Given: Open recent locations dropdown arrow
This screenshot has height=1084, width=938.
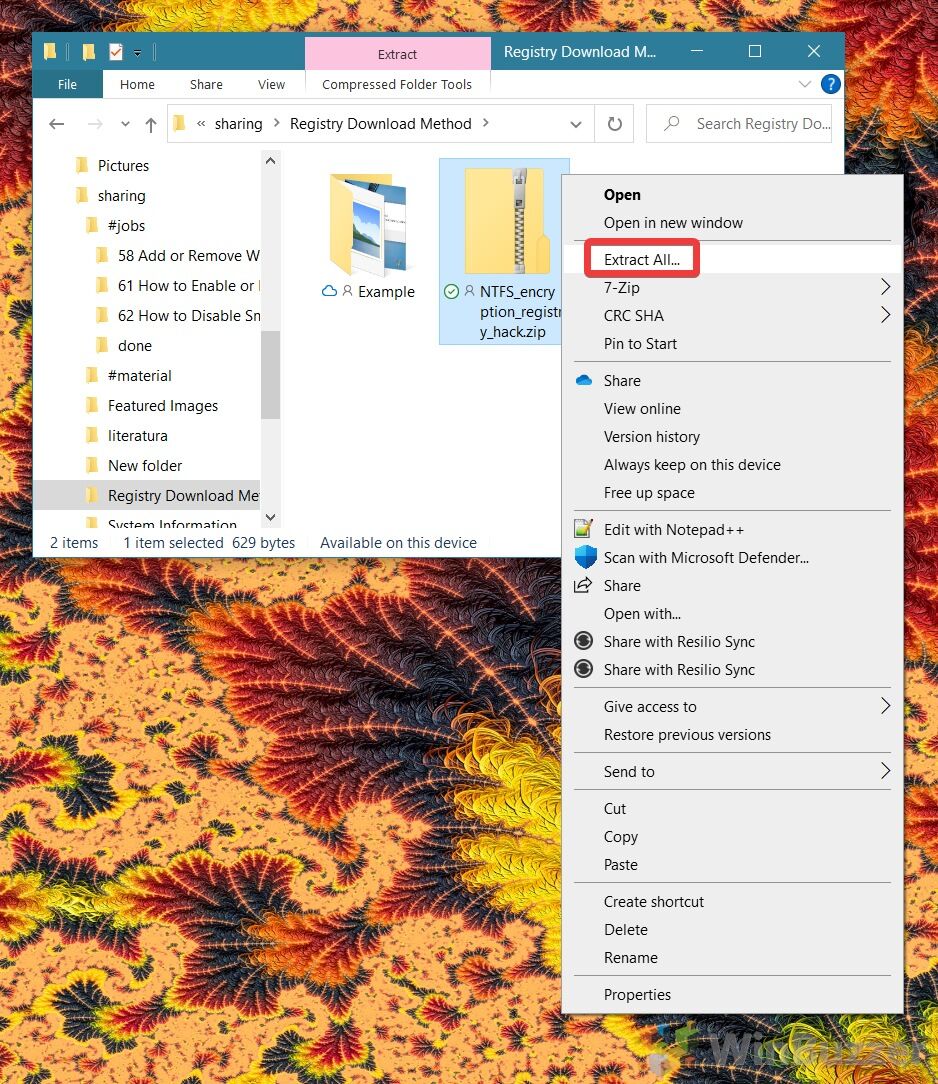Looking at the screenshot, I should [x=125, y=124].
